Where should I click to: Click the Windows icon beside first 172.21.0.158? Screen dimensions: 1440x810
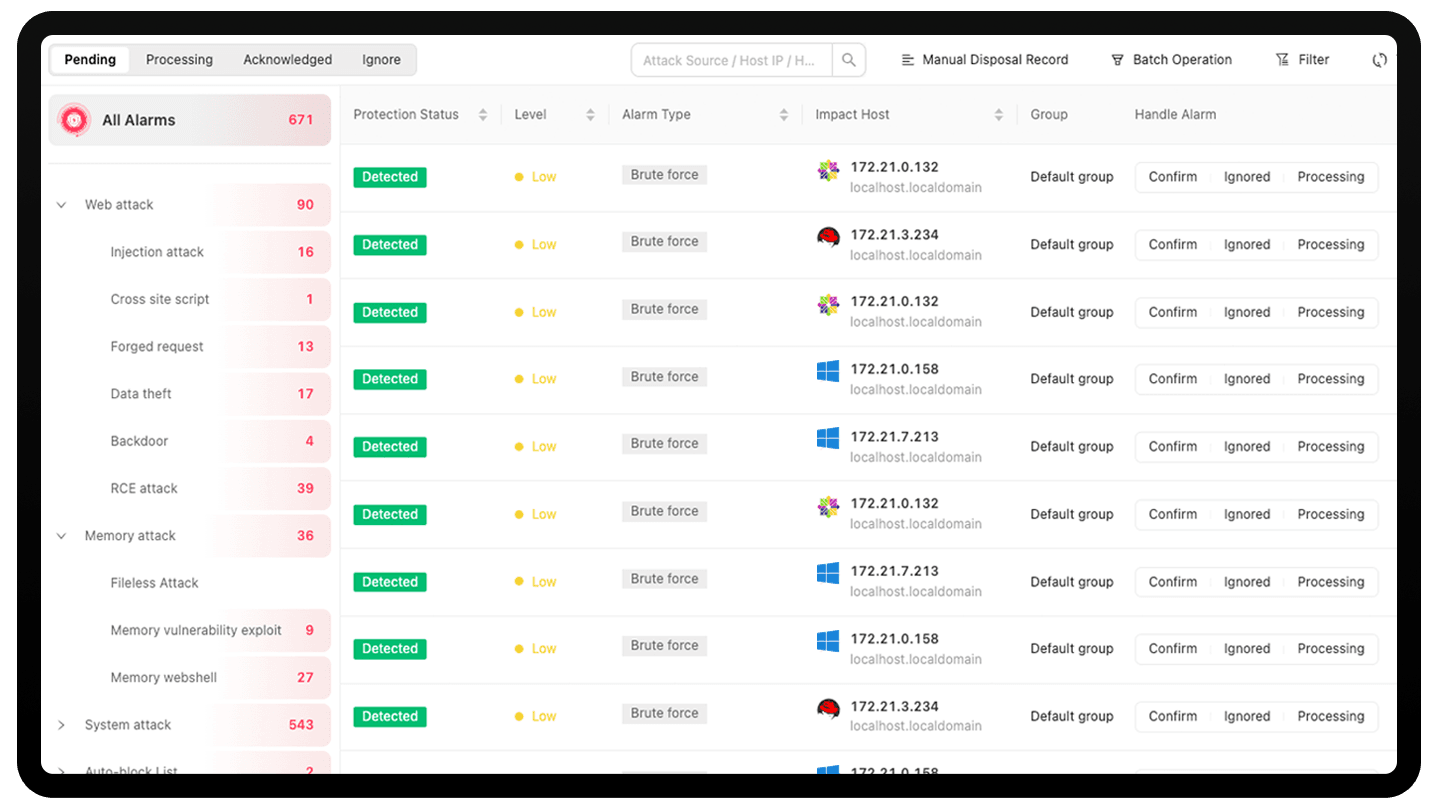(x=828, y=372)
